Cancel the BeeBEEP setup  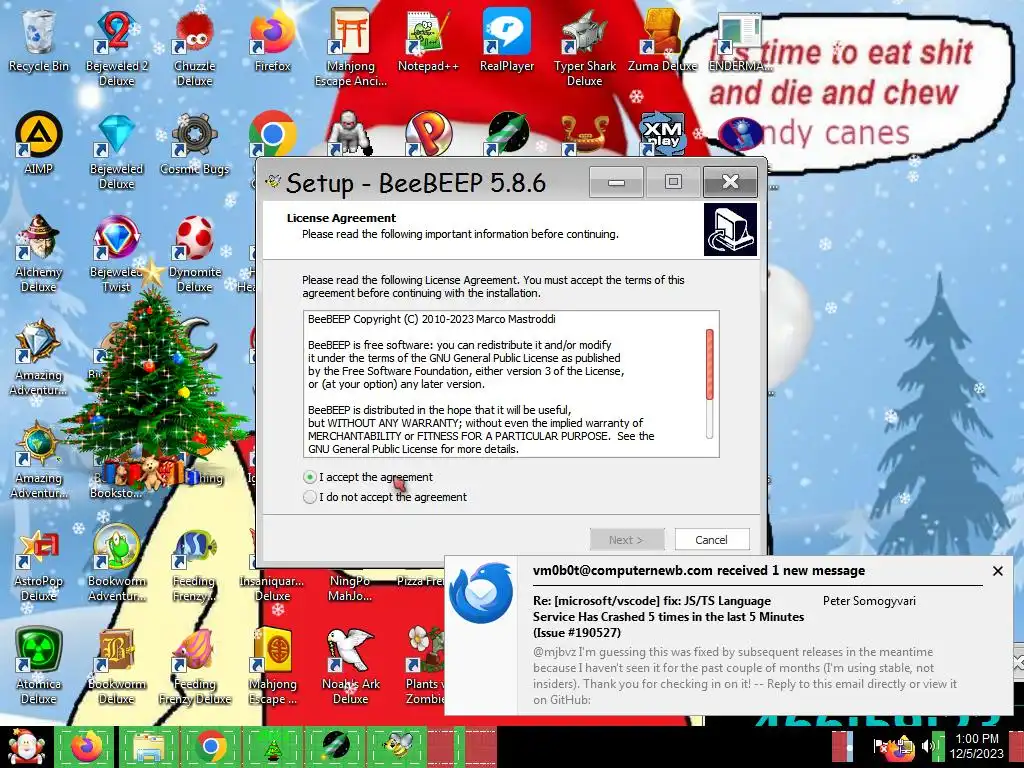(x=712, y=539)
